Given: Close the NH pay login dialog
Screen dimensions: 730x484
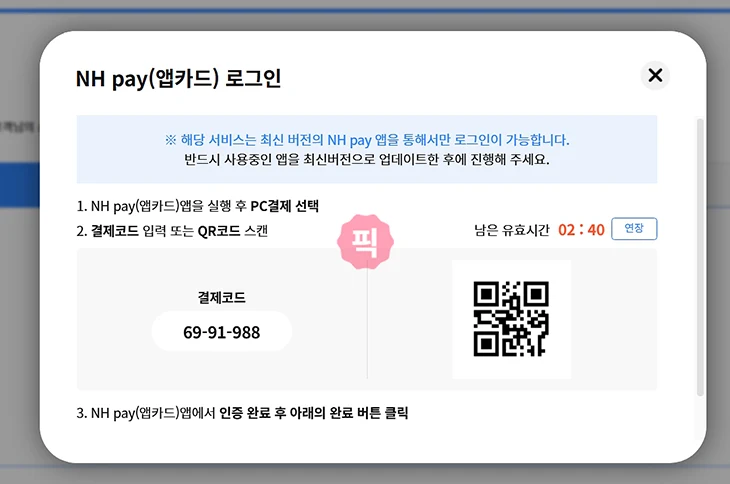Looking at the screenshot, I should tap(655, 75).
